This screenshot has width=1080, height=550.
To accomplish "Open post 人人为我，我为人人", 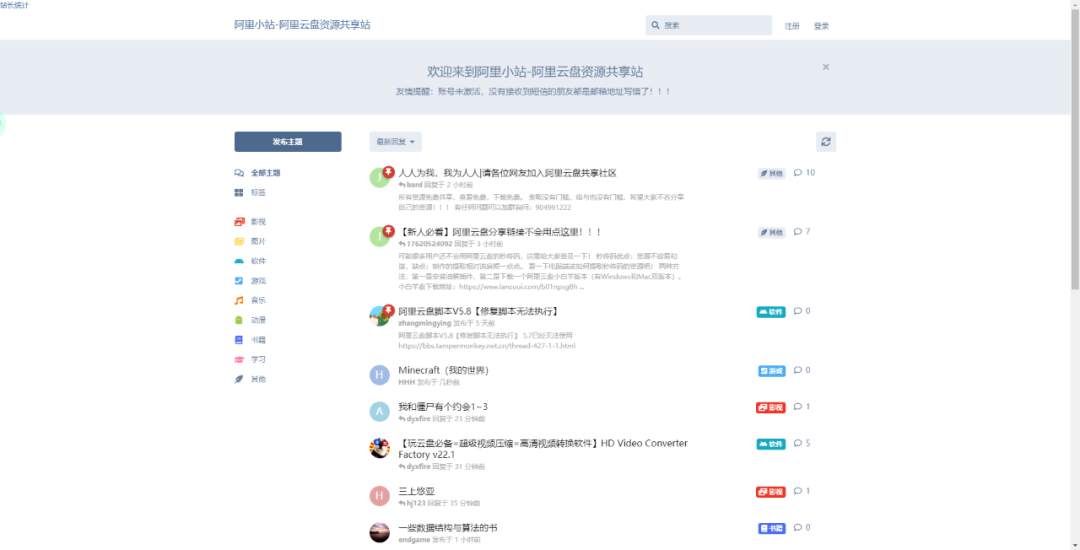I will (508, 173).
